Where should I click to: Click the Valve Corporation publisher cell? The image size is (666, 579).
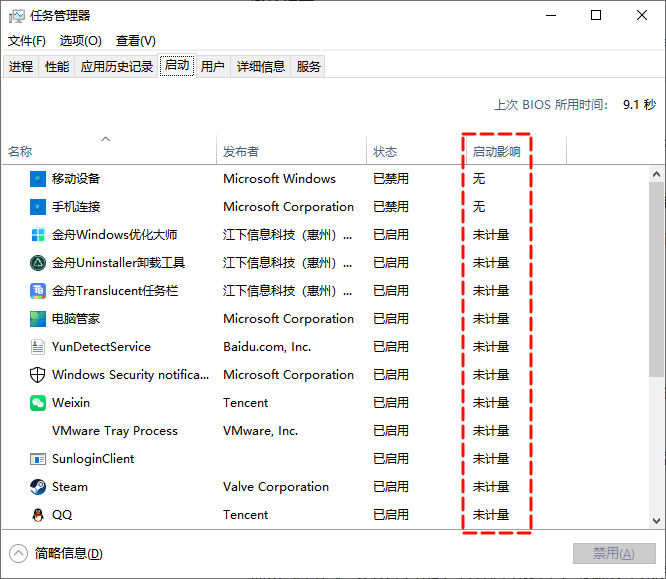[x=276, y=487]
